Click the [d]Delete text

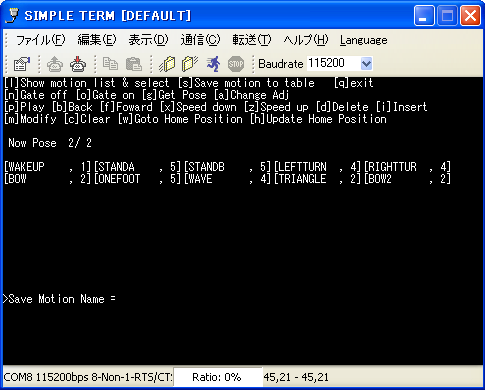point(342,107)
